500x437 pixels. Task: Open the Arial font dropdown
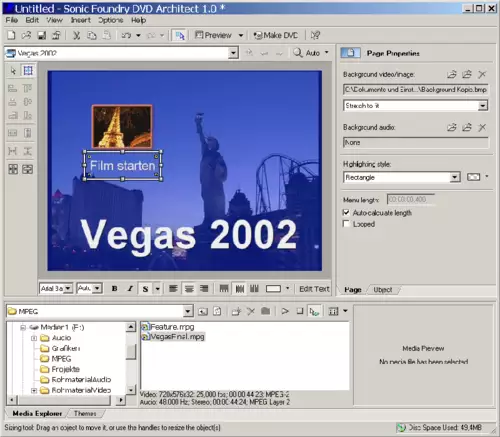[68, 288]
